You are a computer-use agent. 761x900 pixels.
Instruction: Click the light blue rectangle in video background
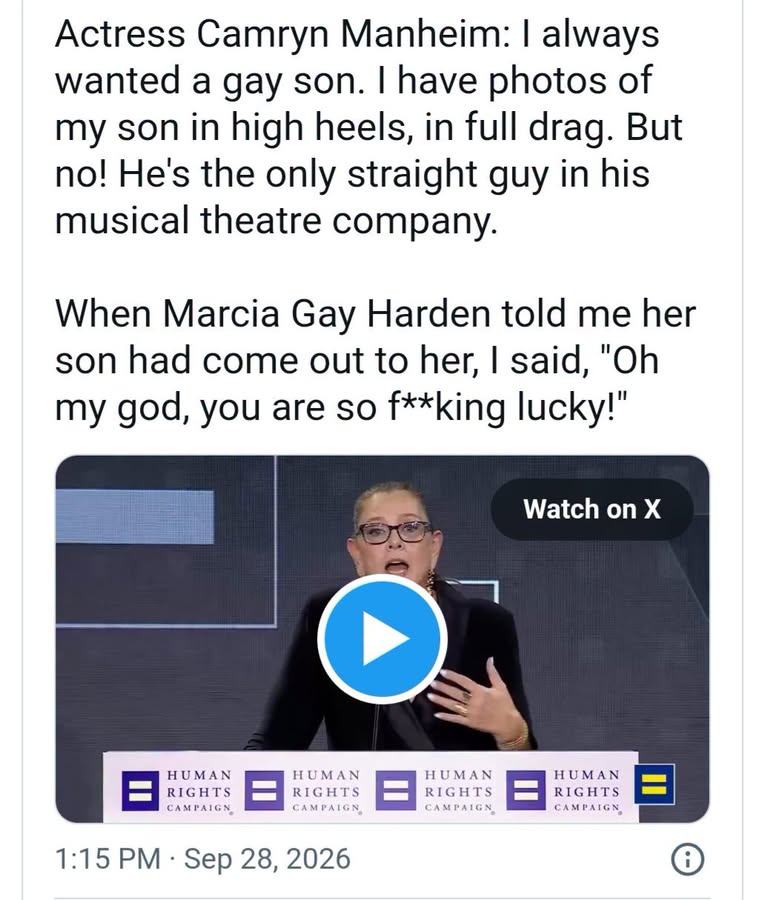[x=135, y=517]
